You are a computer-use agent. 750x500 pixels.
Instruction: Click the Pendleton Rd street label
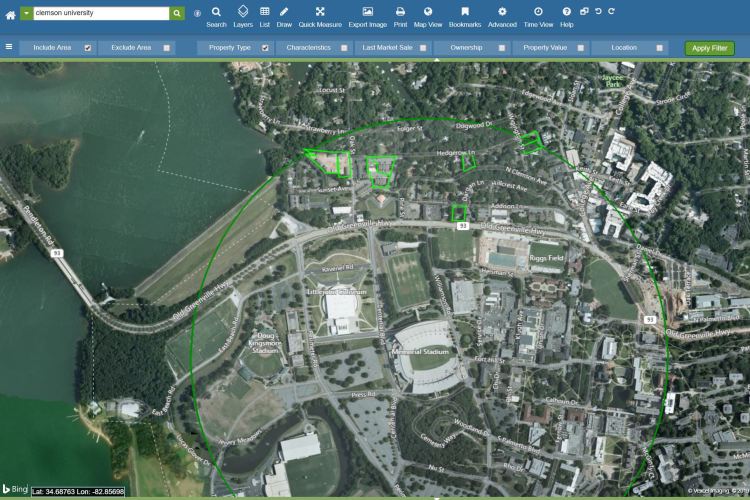(37, 226)
